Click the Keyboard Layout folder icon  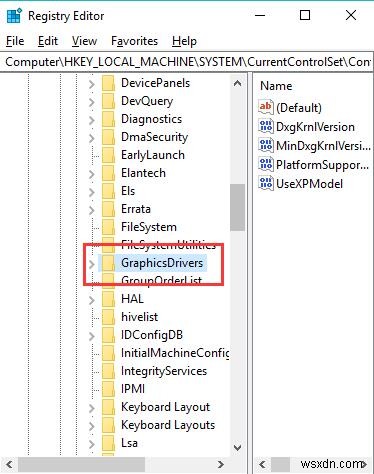108,407
